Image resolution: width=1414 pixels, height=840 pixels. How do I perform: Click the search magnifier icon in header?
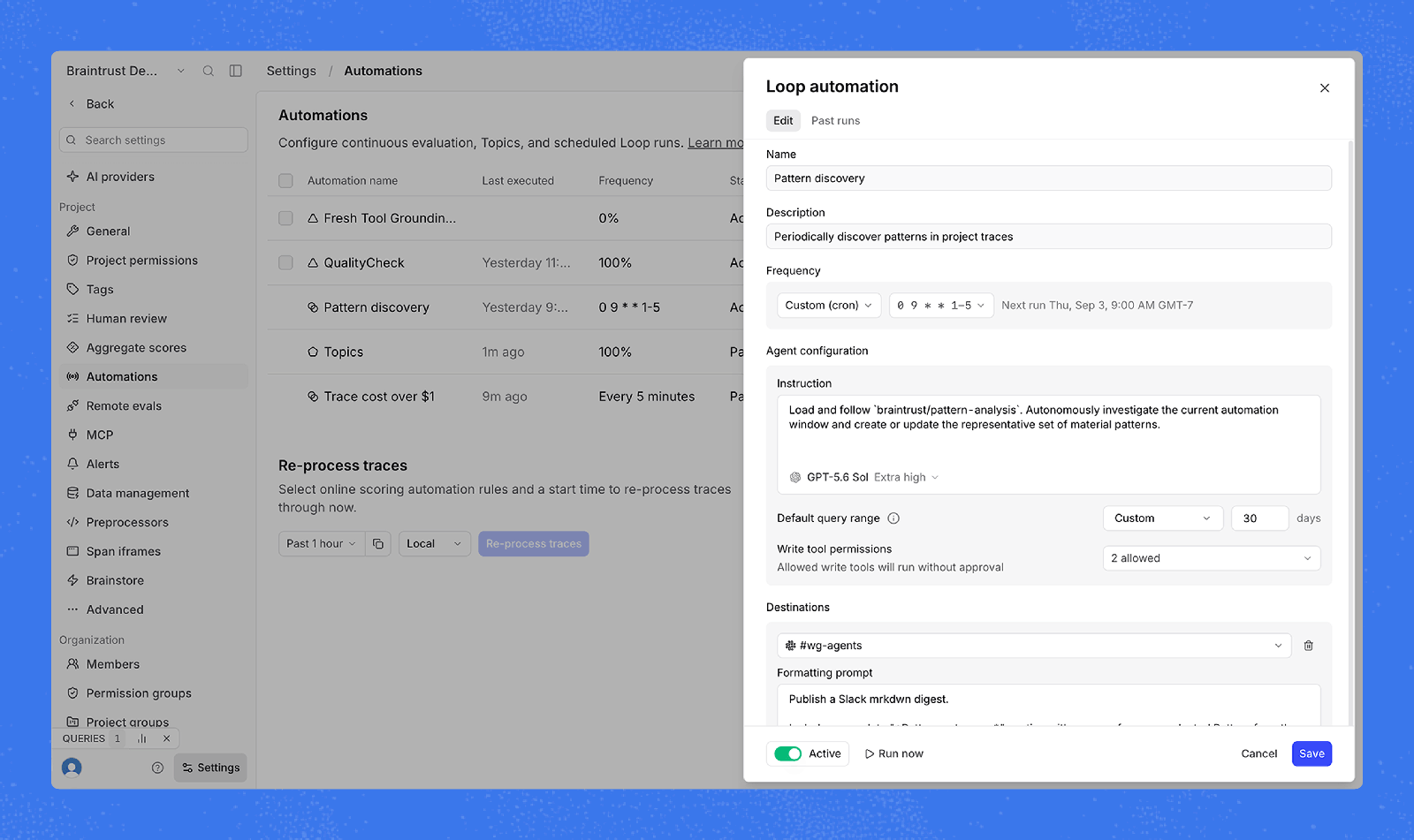[x=208, y=71]
